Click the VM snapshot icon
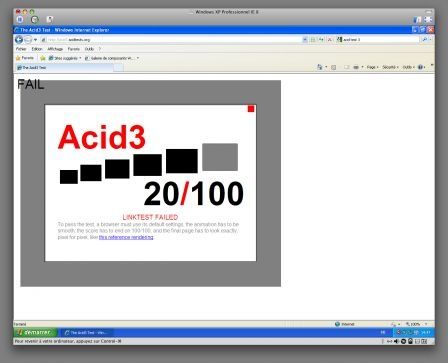The width and height of the screenshot is (448, 363). (49, 19)
